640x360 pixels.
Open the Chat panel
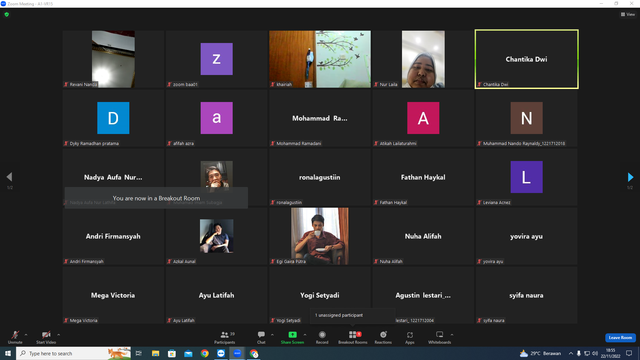(261, 337)
